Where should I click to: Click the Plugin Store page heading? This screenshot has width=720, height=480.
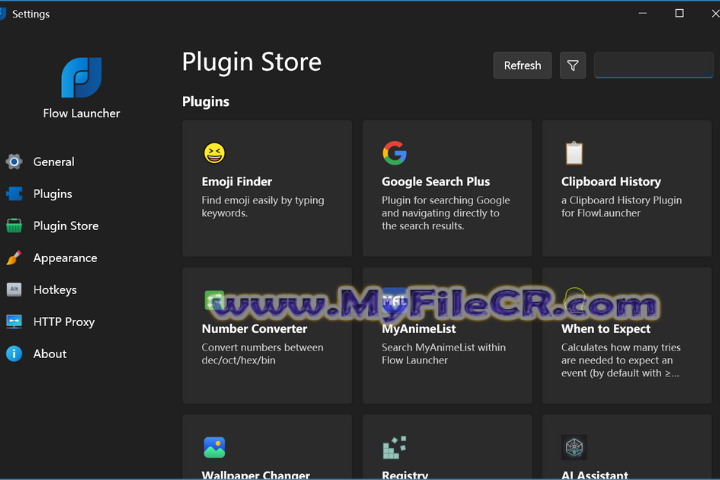(252, 62)
